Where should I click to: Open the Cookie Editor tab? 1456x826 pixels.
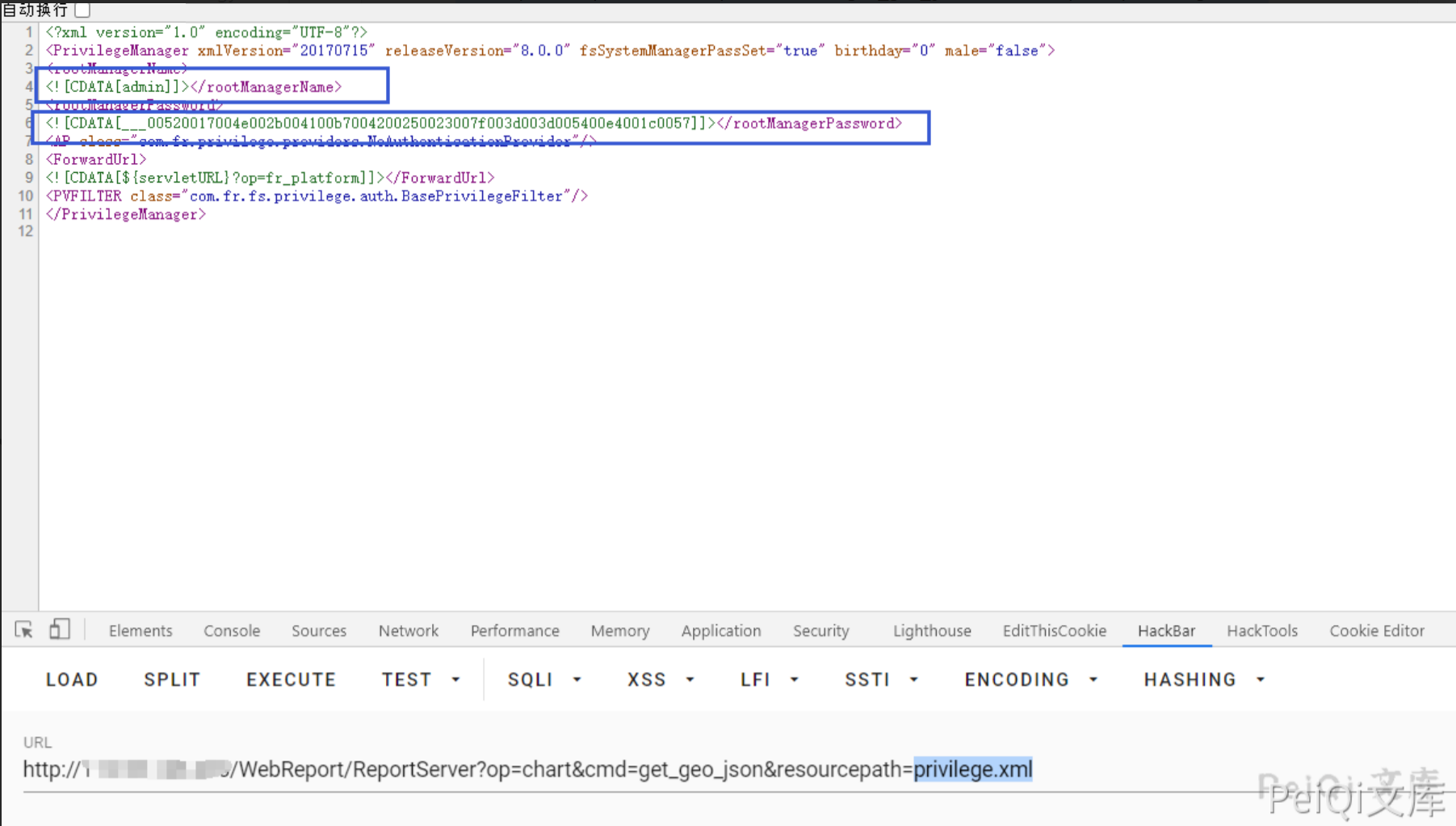pos(1376,631)
